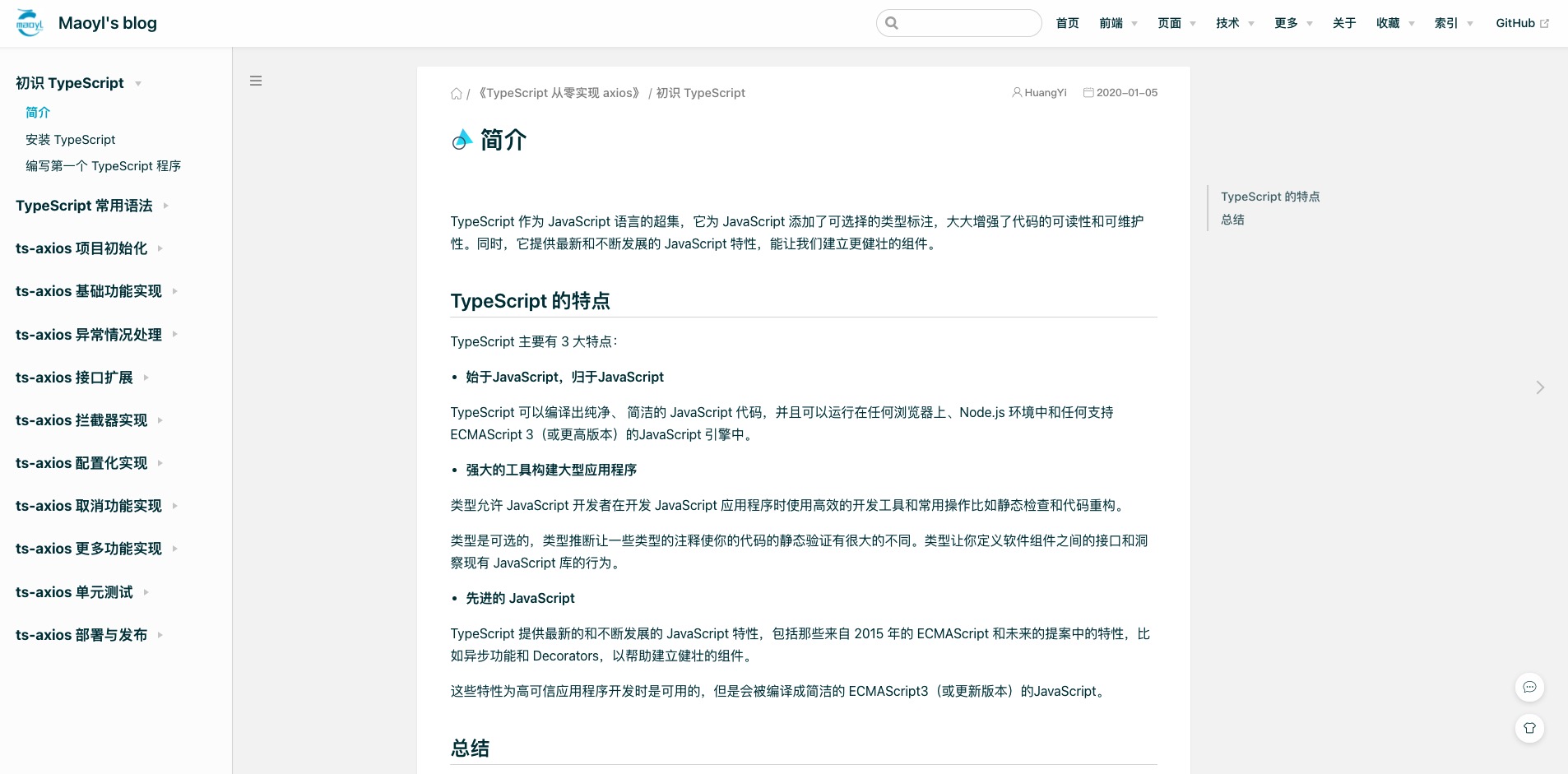Image resolution: width=1568 pixels, height=774 pixels.
Task: Open the comments bubble button
Action: coord(1529,687)
